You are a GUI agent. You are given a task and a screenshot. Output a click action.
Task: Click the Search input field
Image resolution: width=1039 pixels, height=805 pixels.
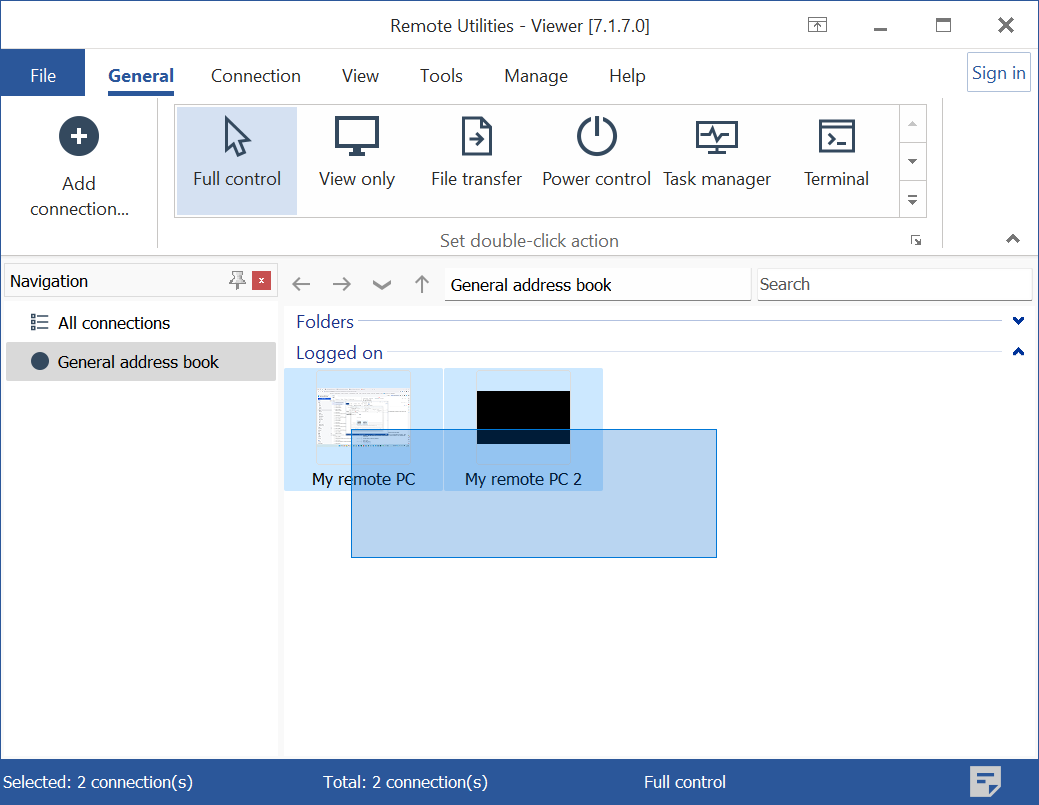click(893, 284)
